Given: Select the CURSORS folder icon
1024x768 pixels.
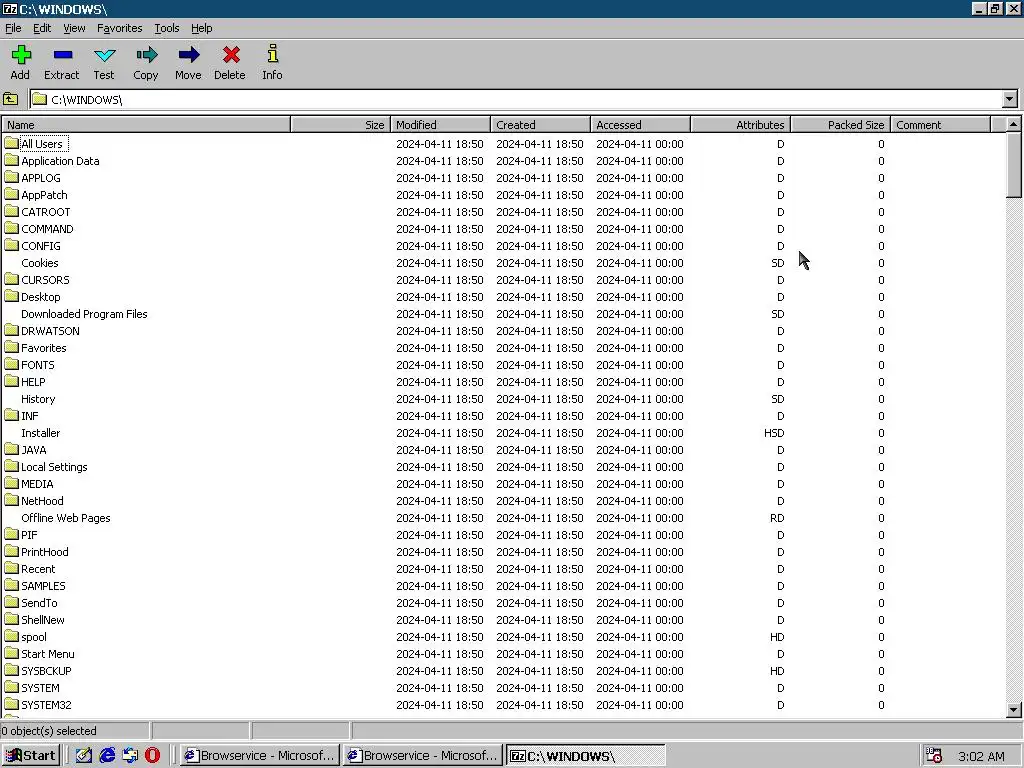Looking at the screenshot, I should (x=11, y=280).
